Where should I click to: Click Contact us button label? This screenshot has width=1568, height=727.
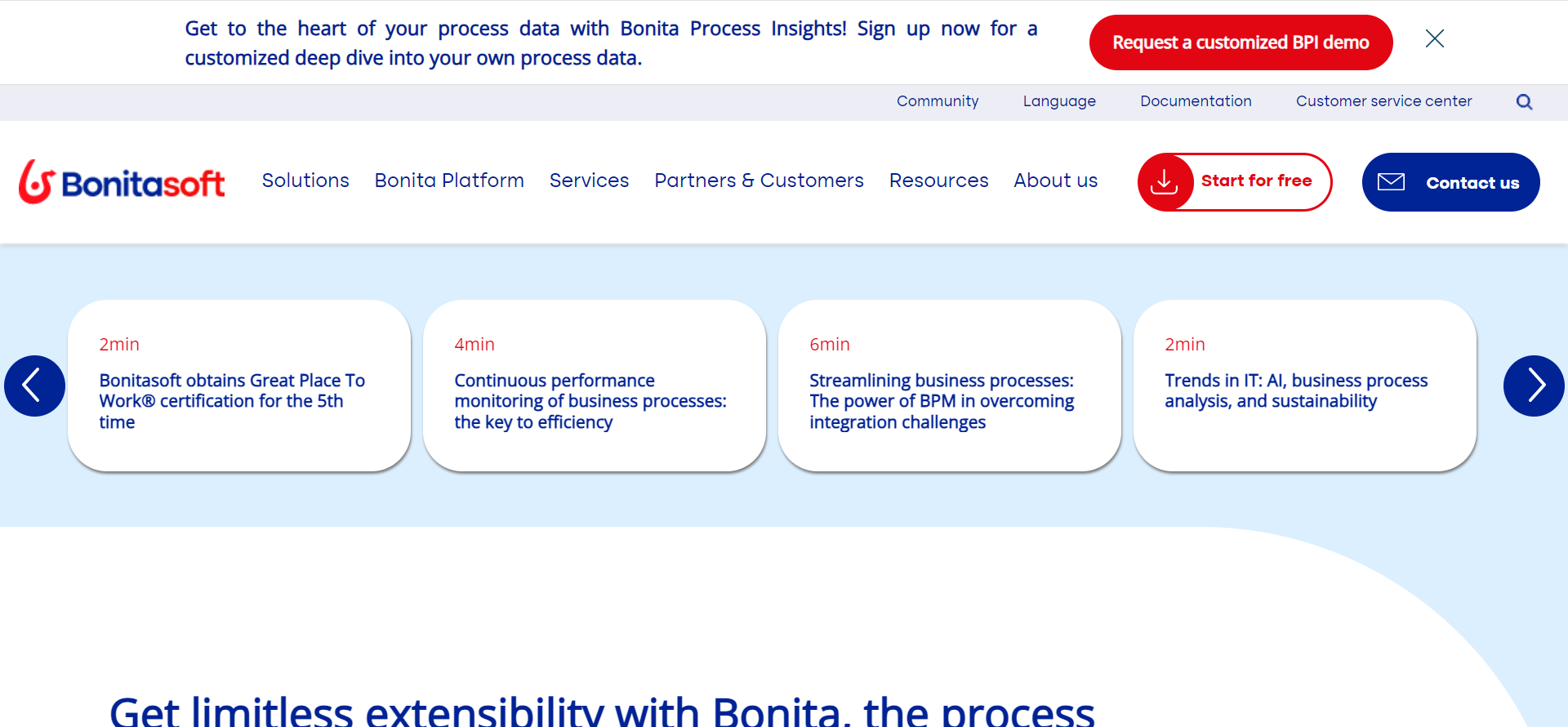1472,183
